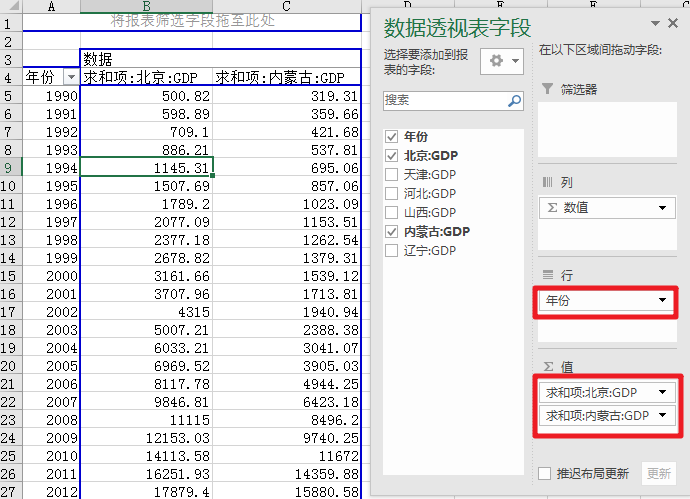Click cell with value 11672

tap(286, 456)
